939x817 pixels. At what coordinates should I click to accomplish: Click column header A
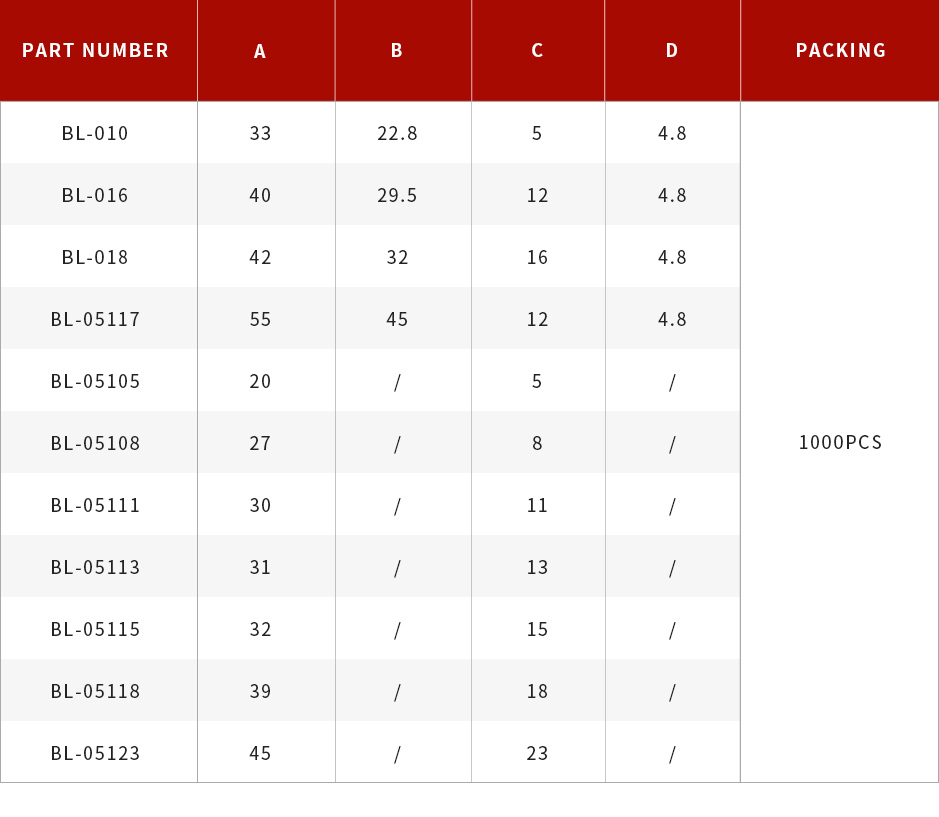260,52
